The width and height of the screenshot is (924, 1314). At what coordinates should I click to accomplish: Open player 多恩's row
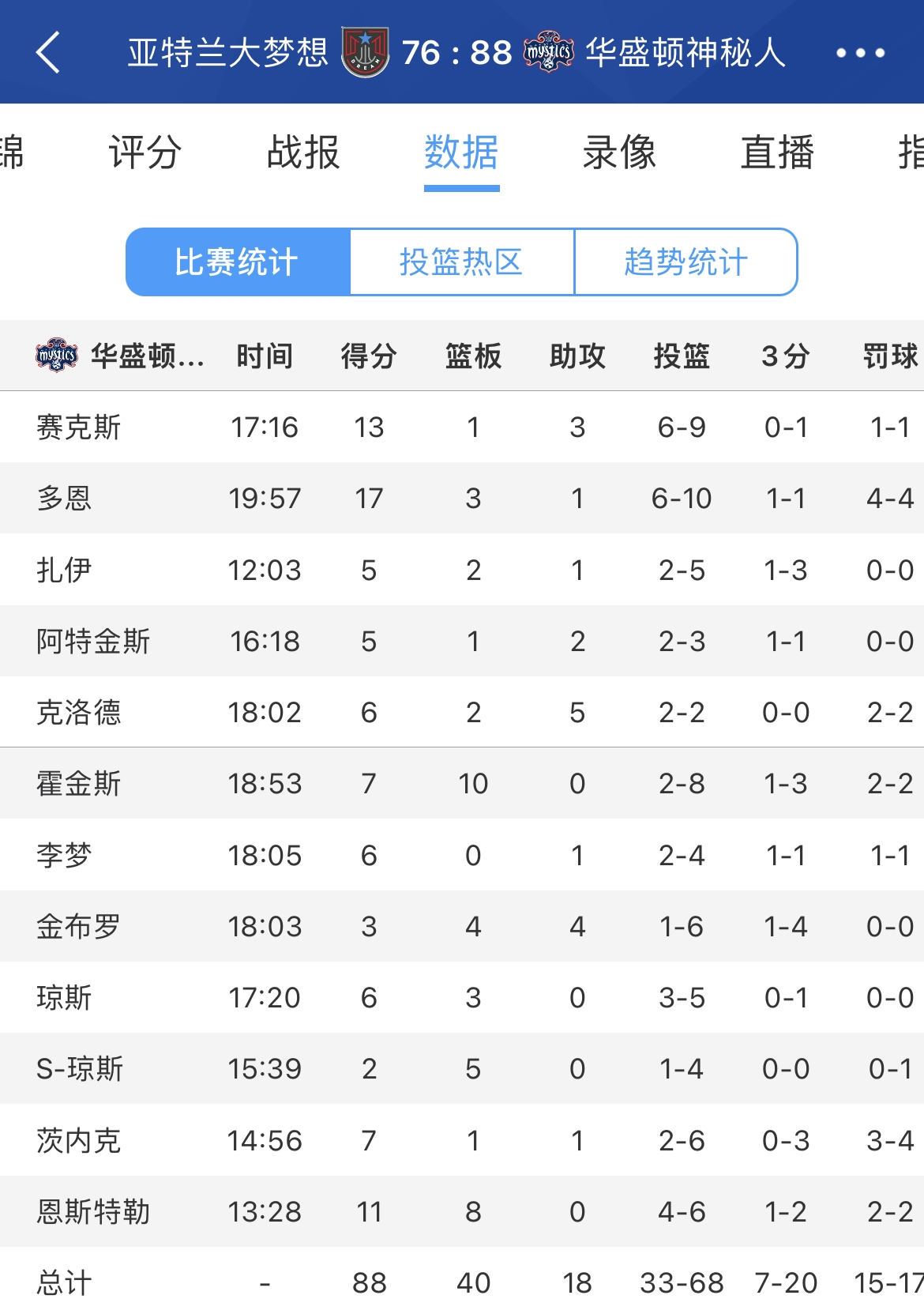click(65, 499)
